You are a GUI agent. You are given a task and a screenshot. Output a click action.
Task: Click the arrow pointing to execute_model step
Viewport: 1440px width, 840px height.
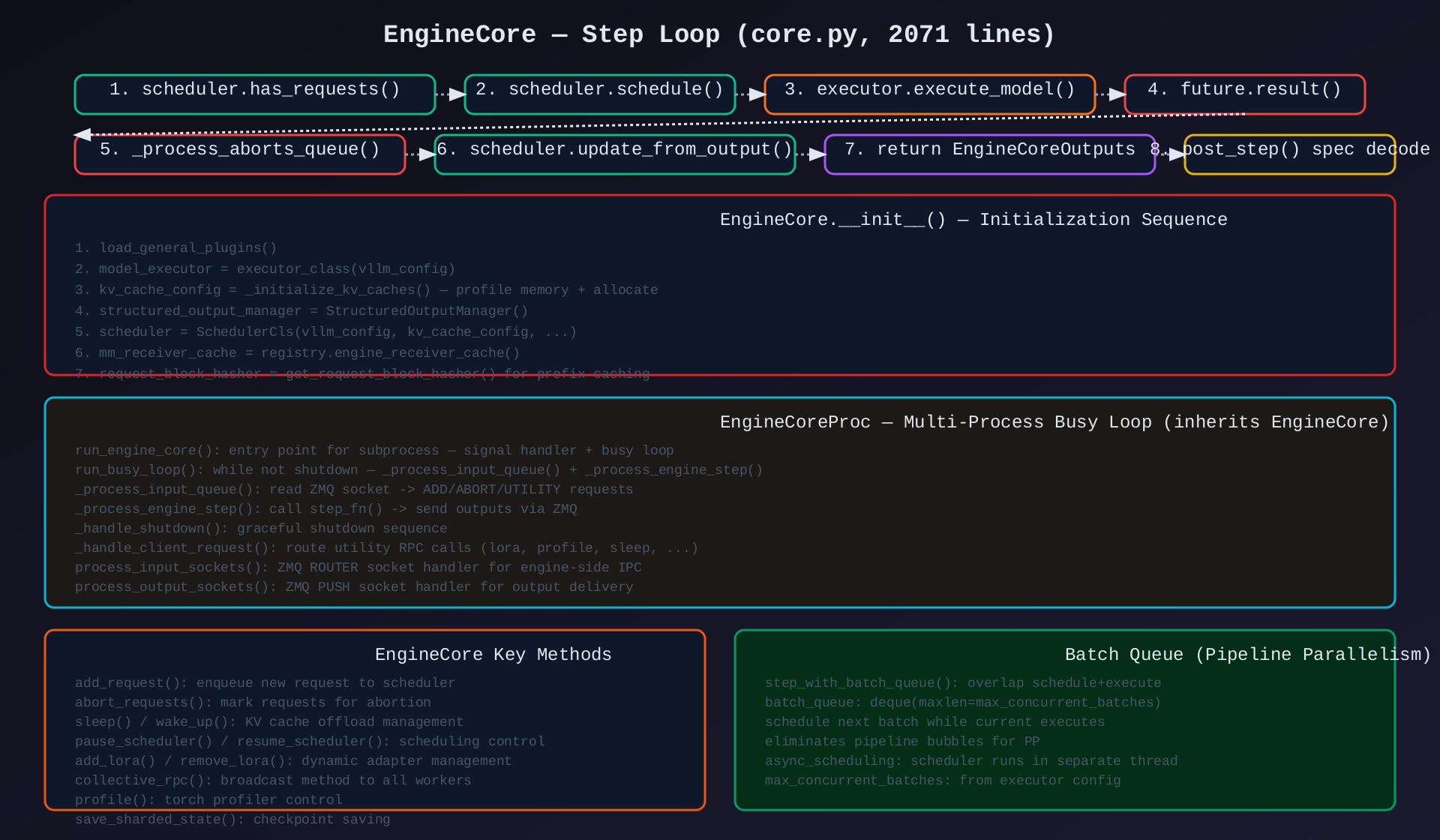[x=750, y=94]
